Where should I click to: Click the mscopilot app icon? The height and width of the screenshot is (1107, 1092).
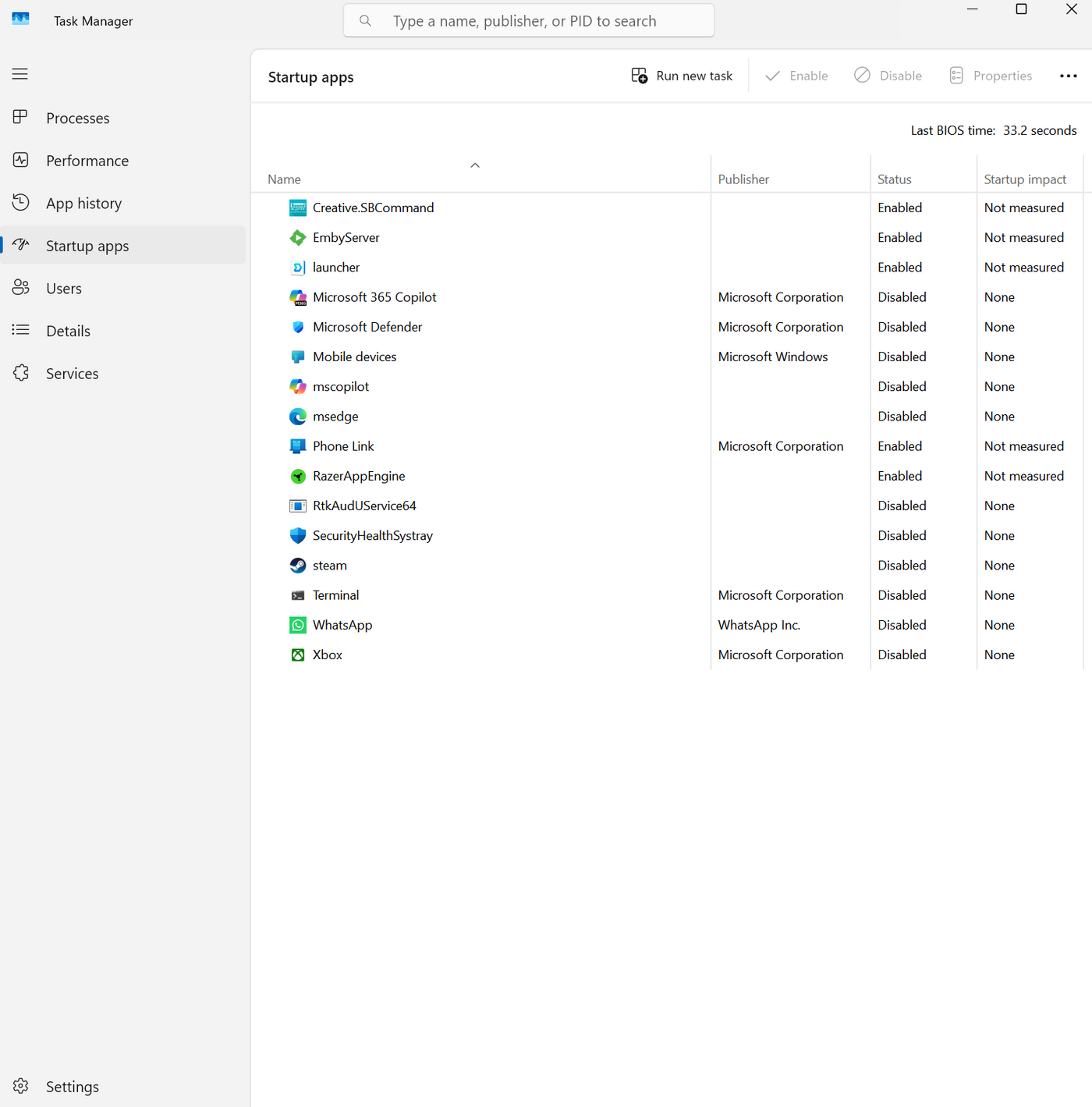coord(298,386)
